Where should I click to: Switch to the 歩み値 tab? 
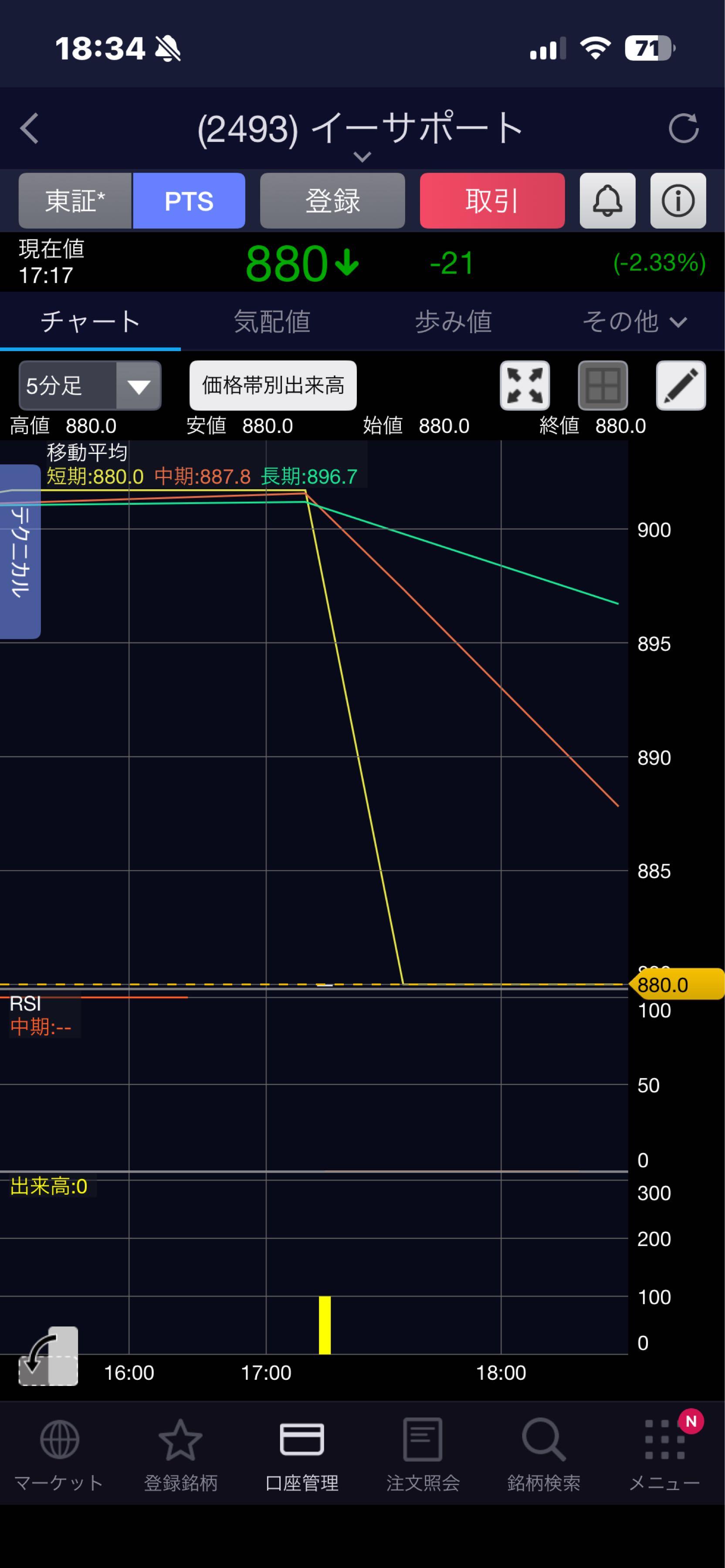(x=453, y=321)
